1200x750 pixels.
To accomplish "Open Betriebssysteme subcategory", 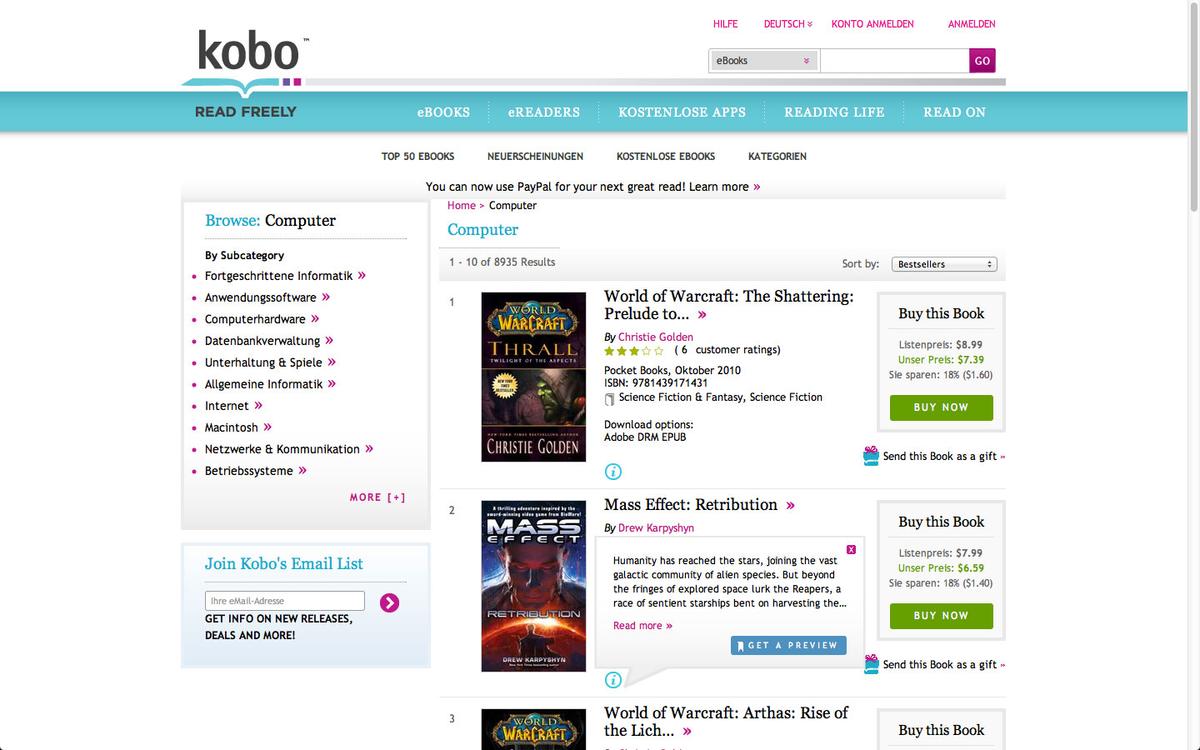I will (249, 471).
